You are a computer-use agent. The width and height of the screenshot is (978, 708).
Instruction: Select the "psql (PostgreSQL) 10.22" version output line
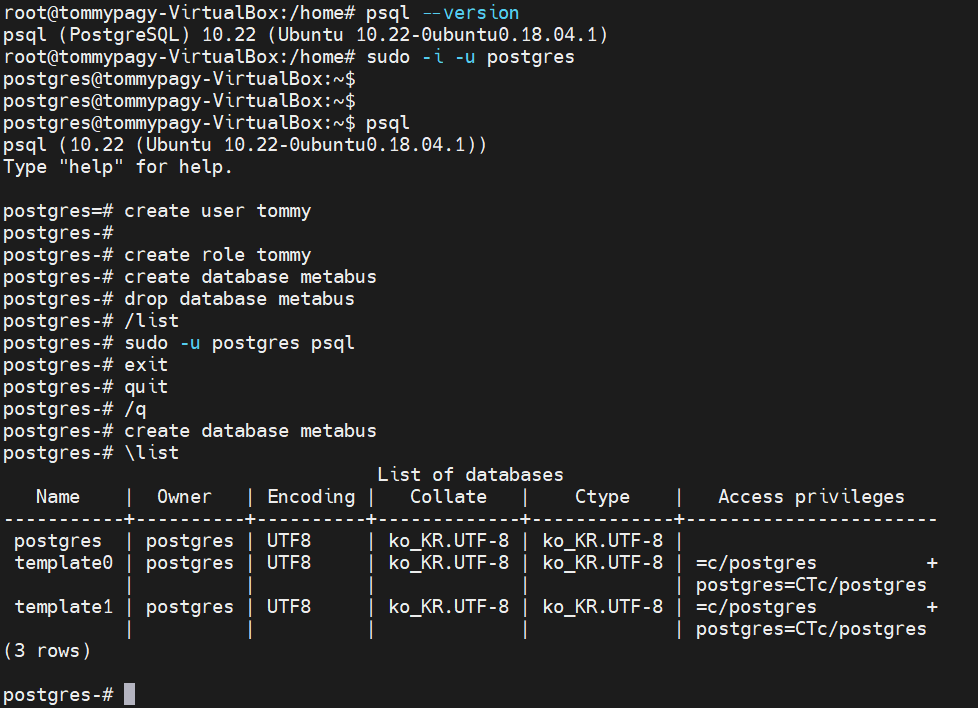click(305, 35)
